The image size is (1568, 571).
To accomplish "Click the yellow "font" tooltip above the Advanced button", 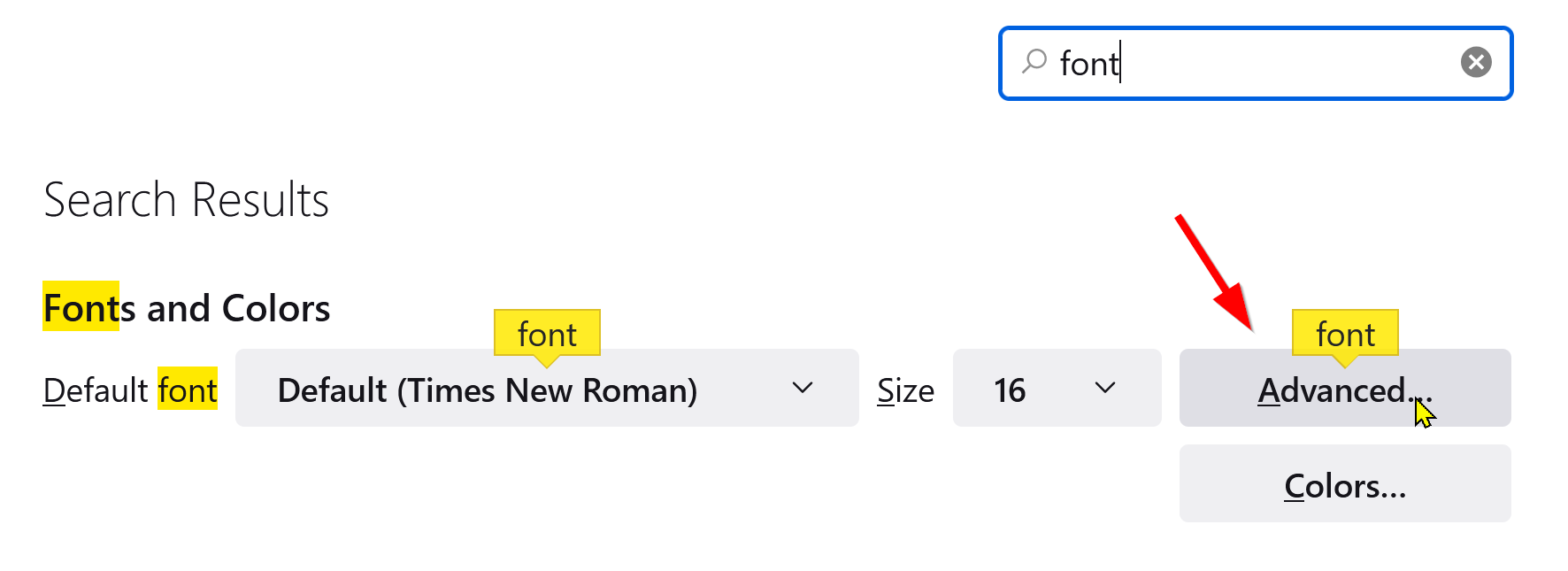I will tap(1345, 334).
